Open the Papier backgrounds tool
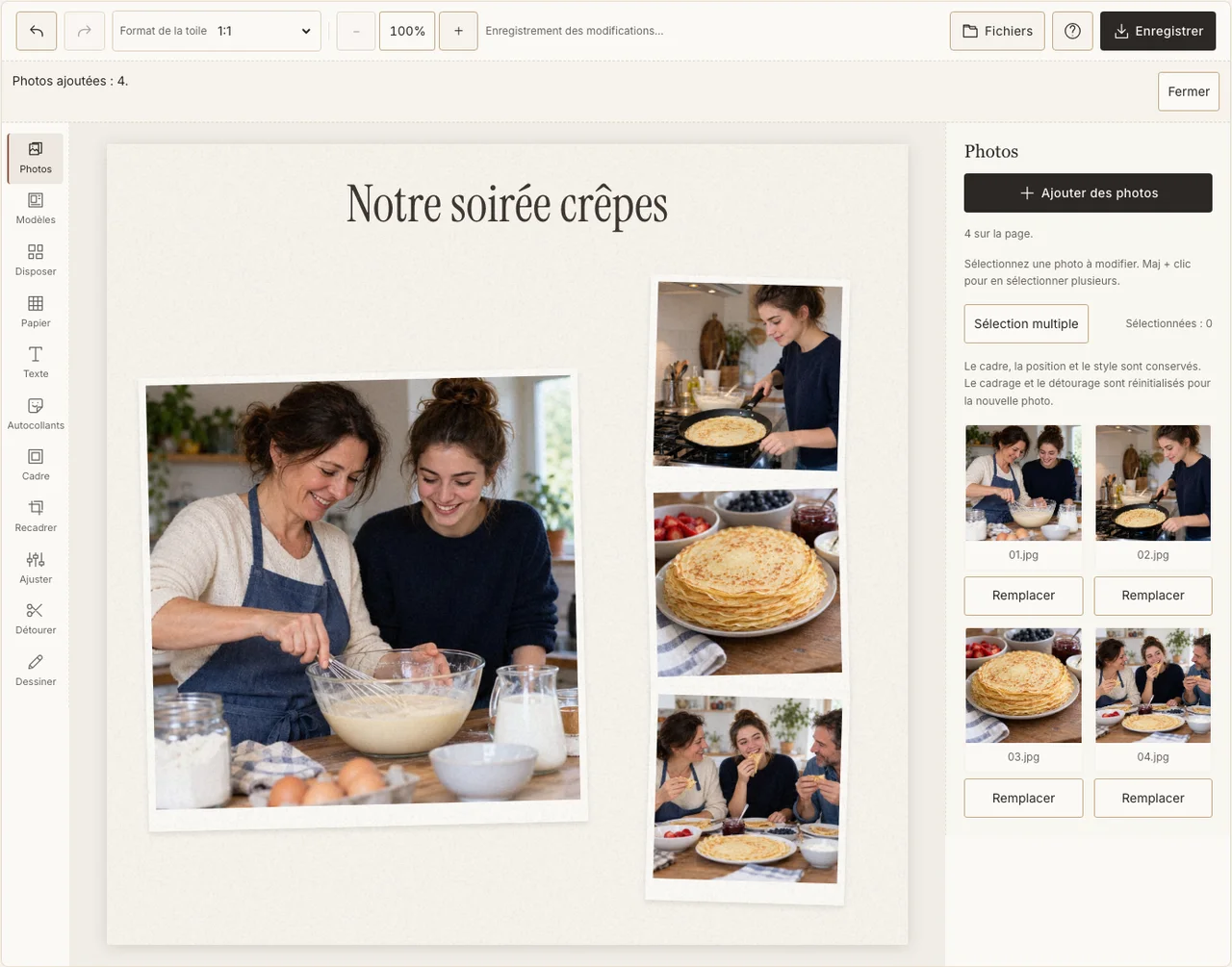The height and width of the screenshot is (967, 1232). point(36,312)
